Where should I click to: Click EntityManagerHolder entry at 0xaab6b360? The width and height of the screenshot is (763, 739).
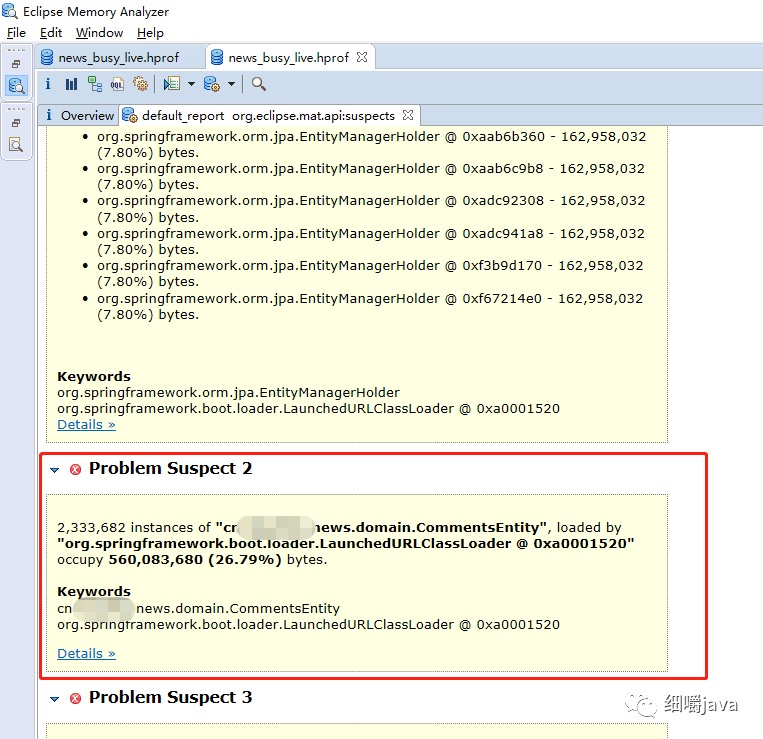click(371, 144)
